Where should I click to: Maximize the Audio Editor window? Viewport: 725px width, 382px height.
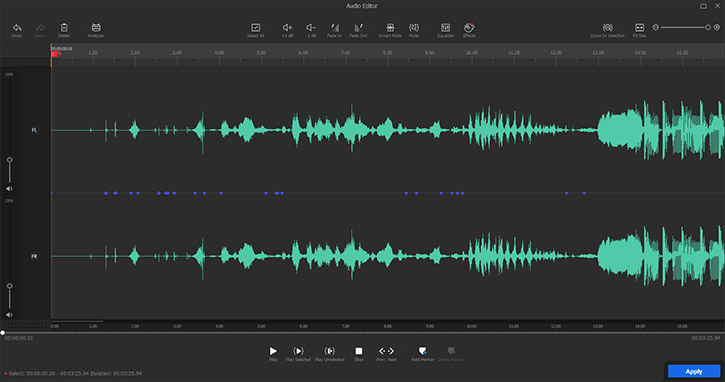click(703, 6)
